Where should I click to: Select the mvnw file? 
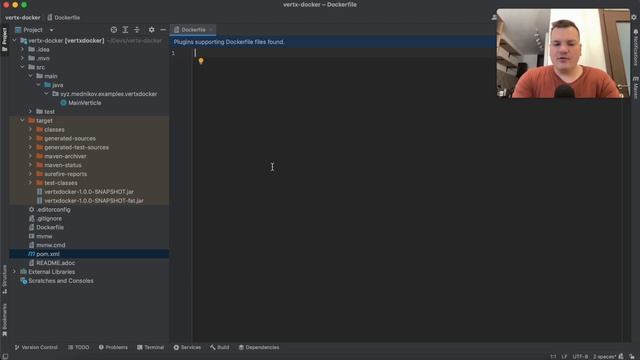(x=44, y=236)
